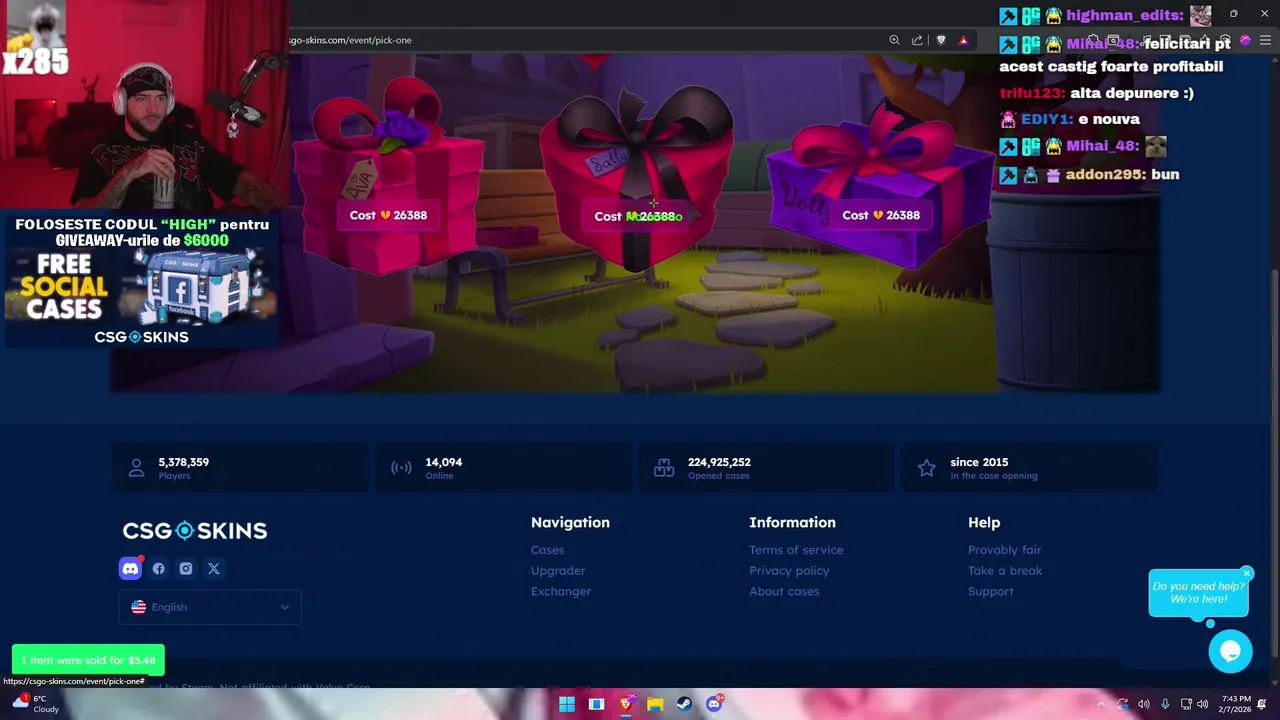Viewport: 1280px width, 720px height.
Task: Click the Help footer heading
Action: click(x=984, y=522)
